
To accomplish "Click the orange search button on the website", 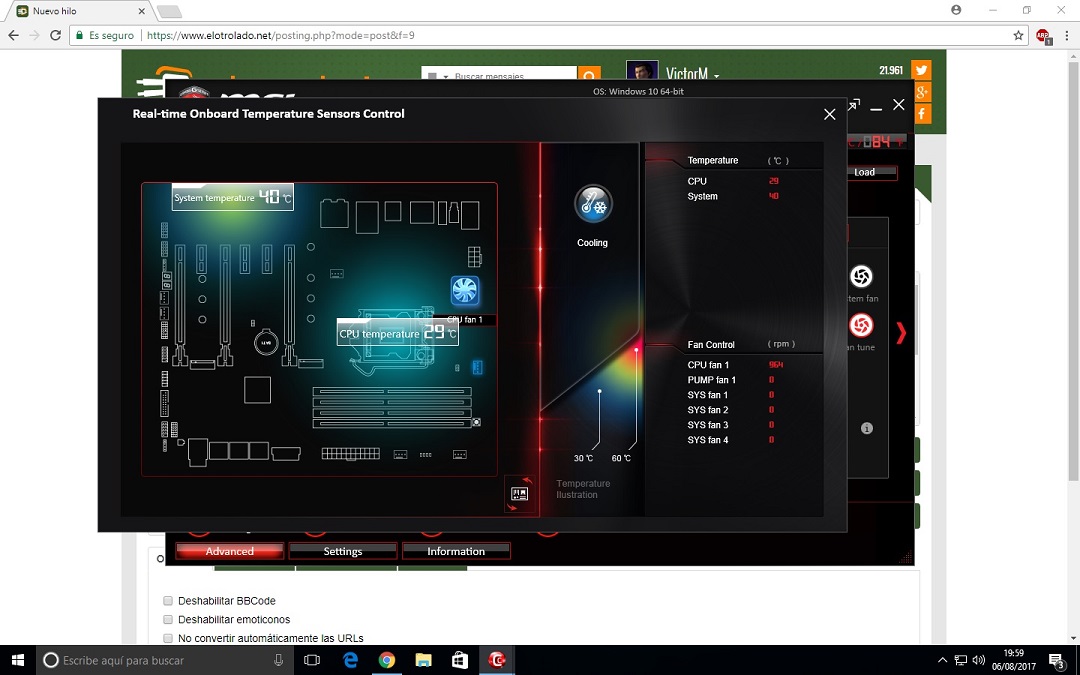I will (589, 75).
